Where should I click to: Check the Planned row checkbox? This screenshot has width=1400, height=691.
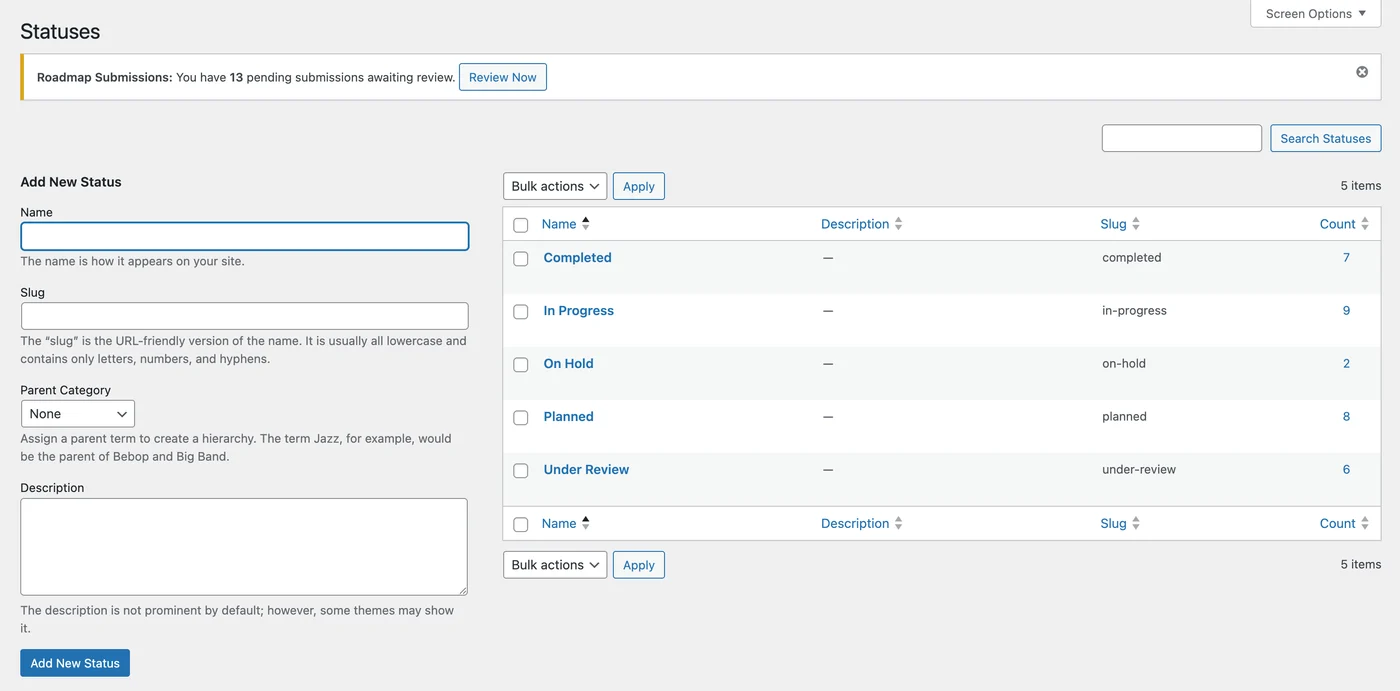click(x=521, y=418)
